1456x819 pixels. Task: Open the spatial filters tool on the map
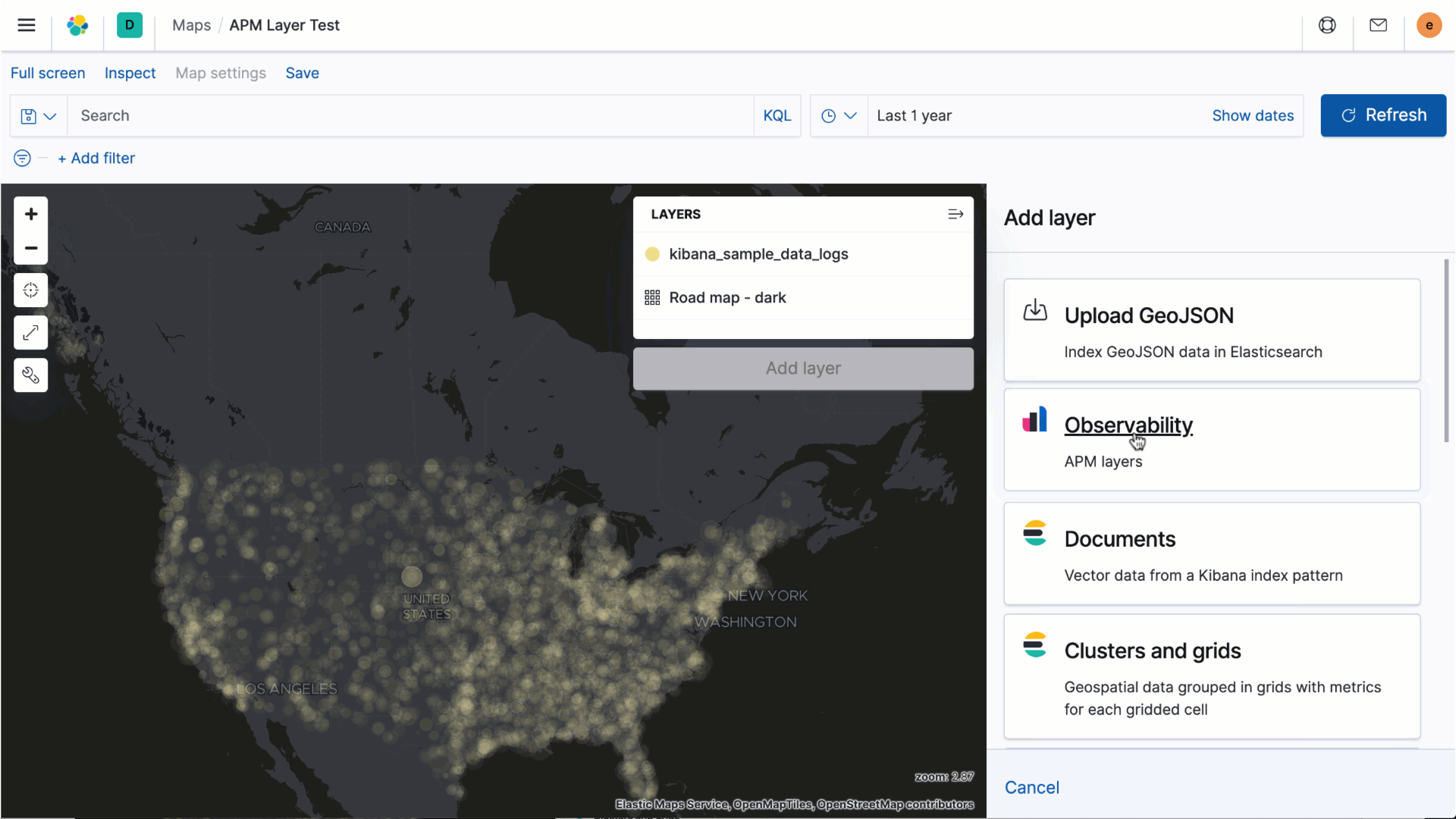30,375
